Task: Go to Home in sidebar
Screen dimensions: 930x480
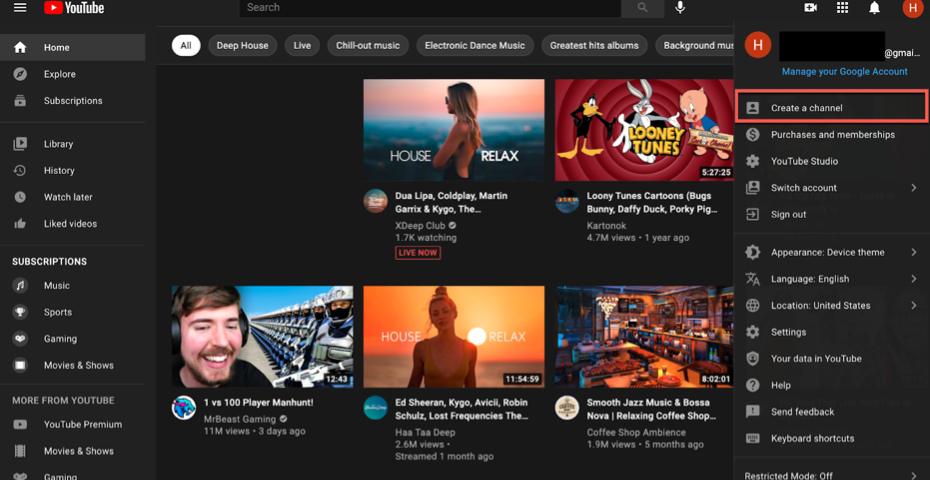Action: (x=72, y=47)
